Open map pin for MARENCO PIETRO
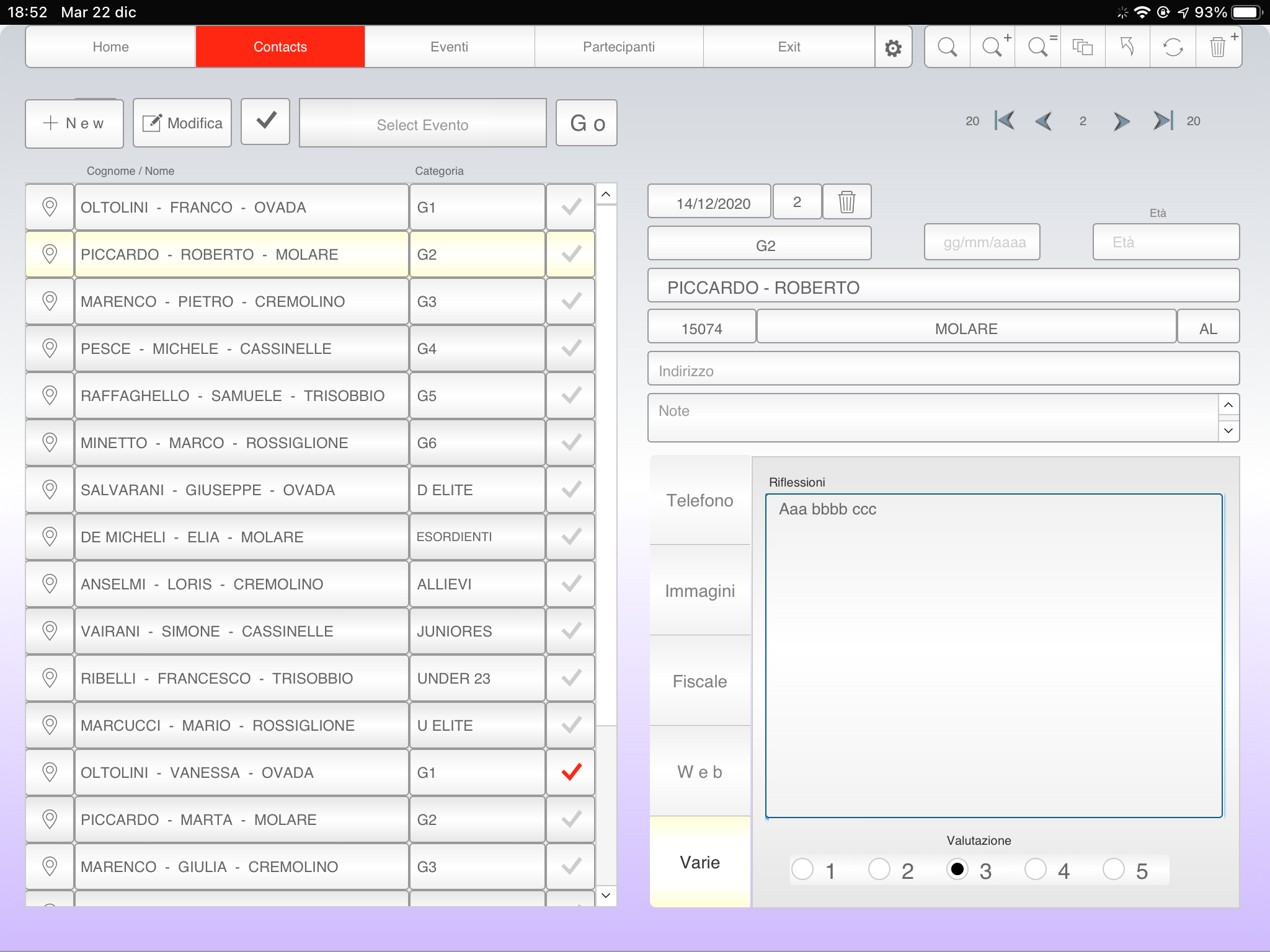Image resolution: width=1270 pixels, height=952 pixels. coord(50,301)
